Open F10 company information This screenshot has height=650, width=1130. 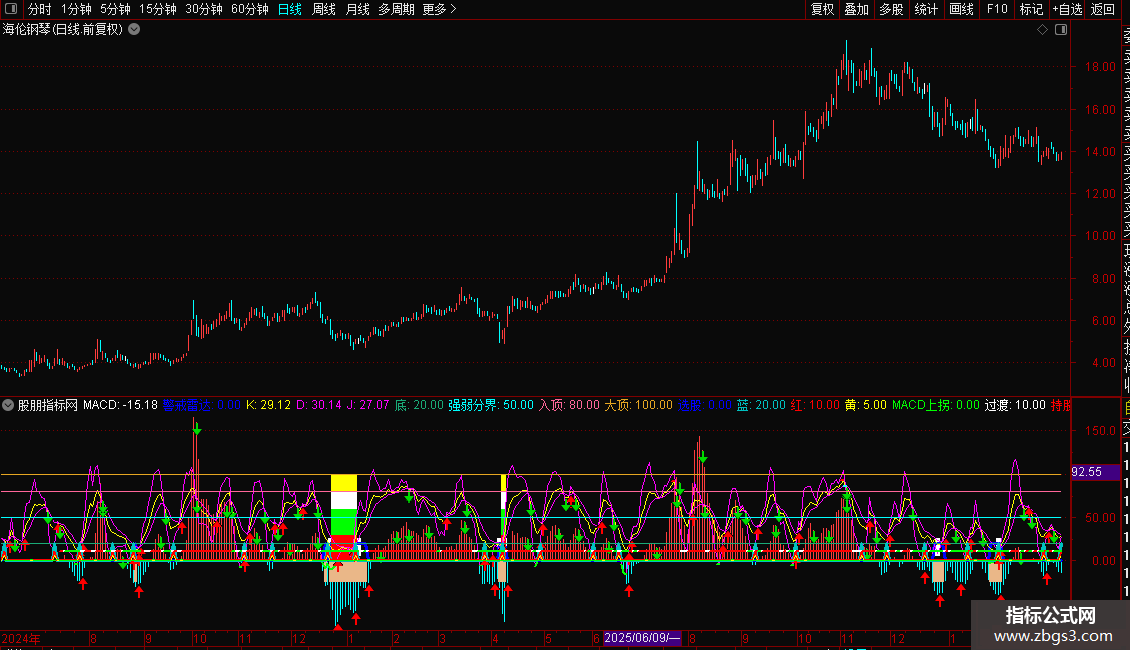(x=997, y=9)
